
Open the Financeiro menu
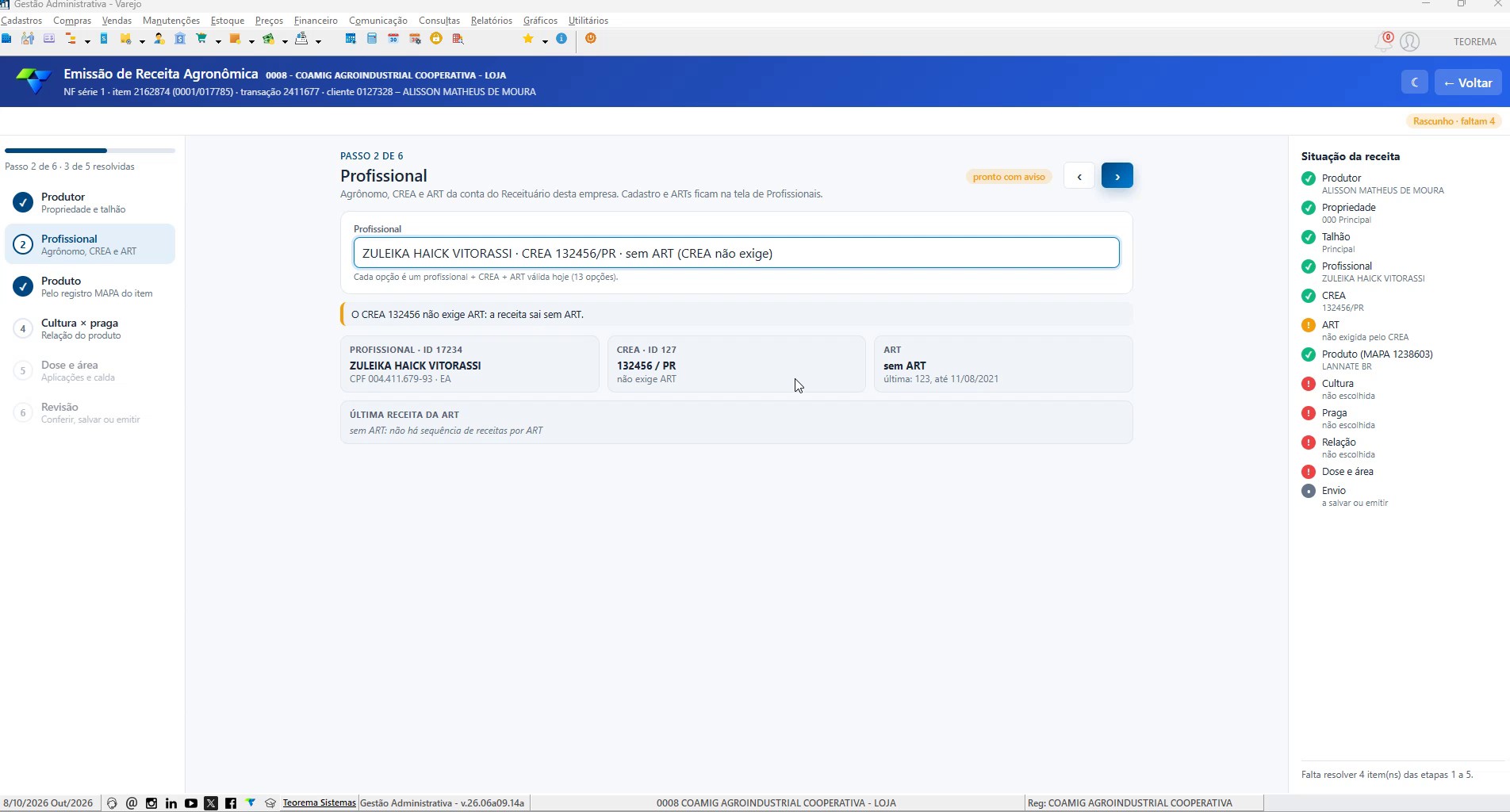(316, 21)
